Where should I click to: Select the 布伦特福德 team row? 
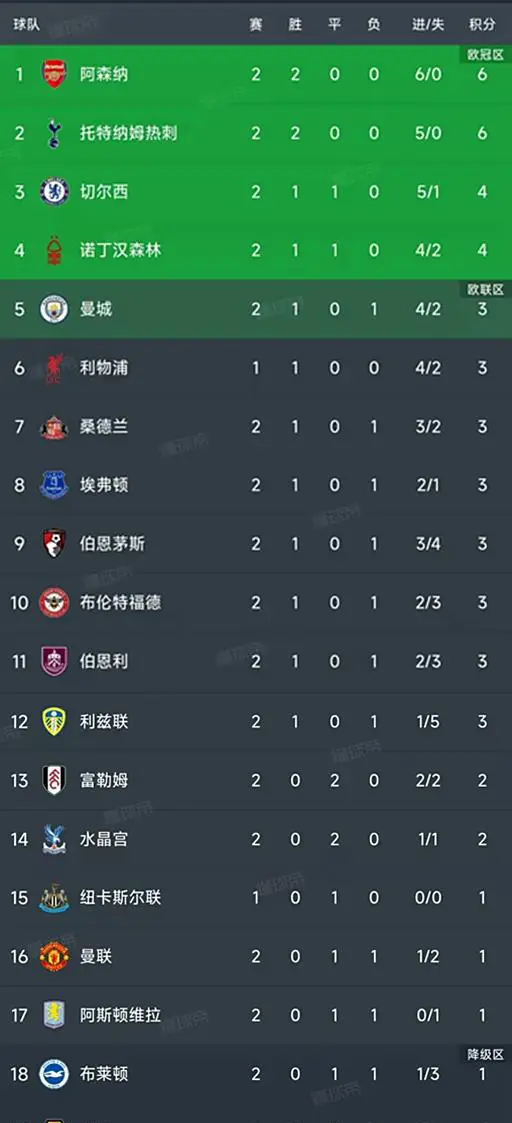[x=256, y=602]
